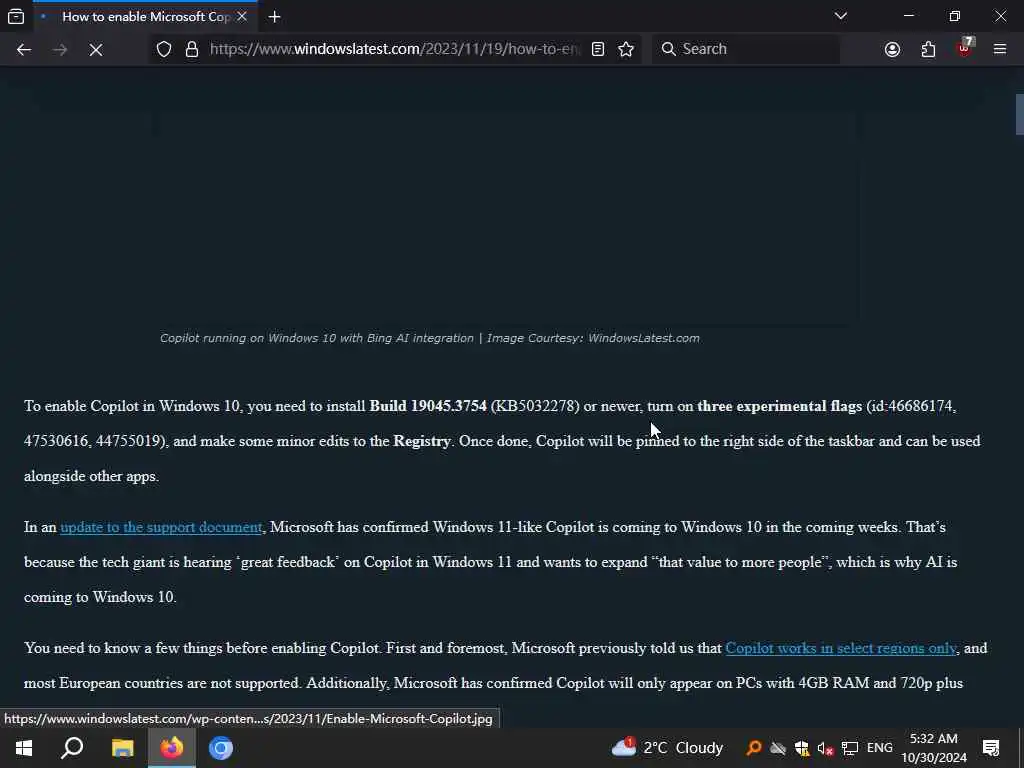Click the Search box in the toolbar
The image size is (1024, 768).
pos(746,49)
